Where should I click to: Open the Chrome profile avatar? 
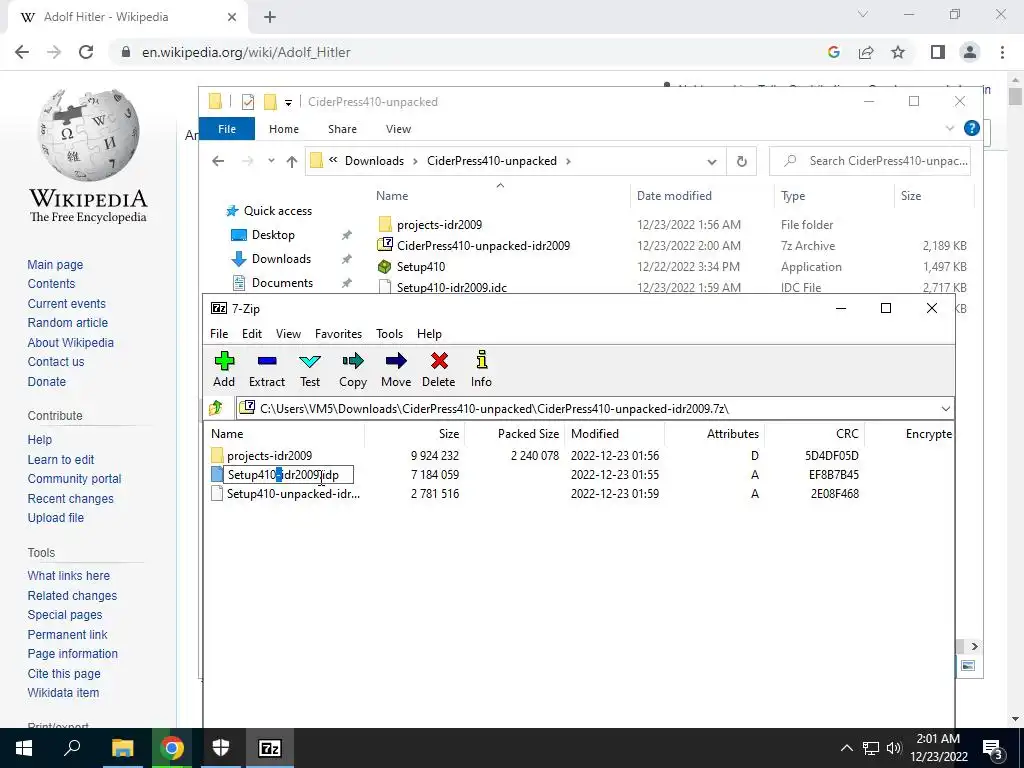point(970,52)
